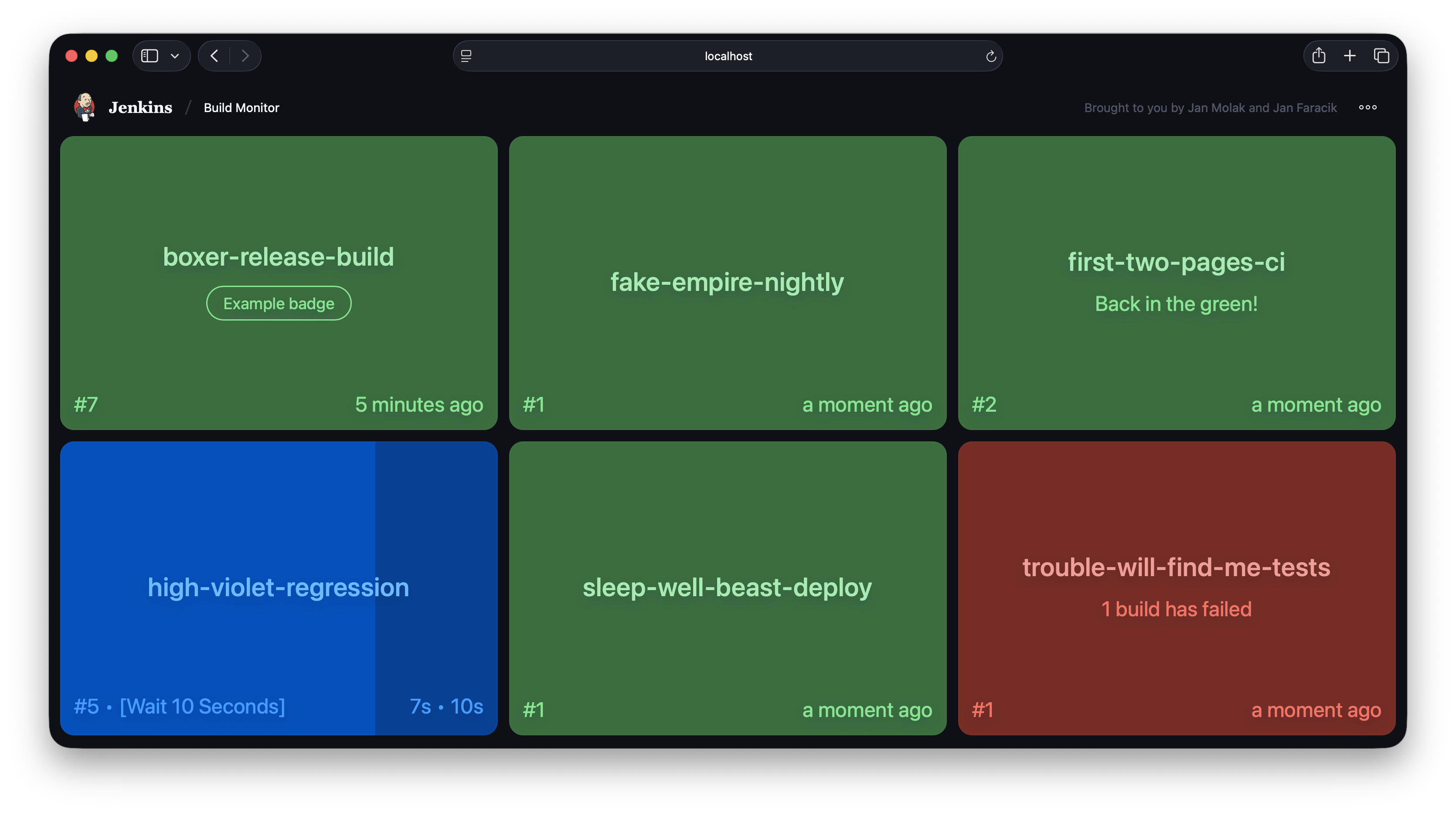Click the Jenkins butler logo icon
Screen dimensions: 1456x813
[85, 107]
